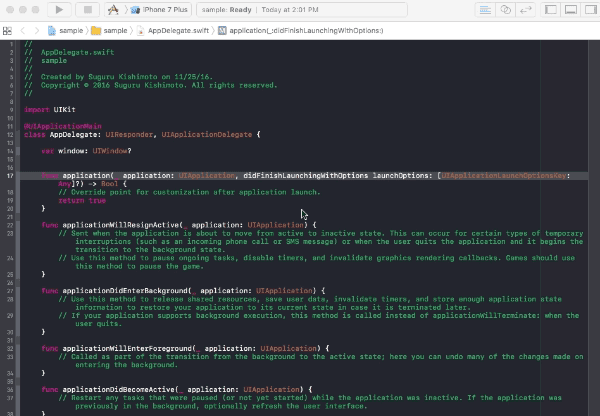This screenshot has height=416, width=600.
Task: Show the Assistant editor
Action: (505, 10)
